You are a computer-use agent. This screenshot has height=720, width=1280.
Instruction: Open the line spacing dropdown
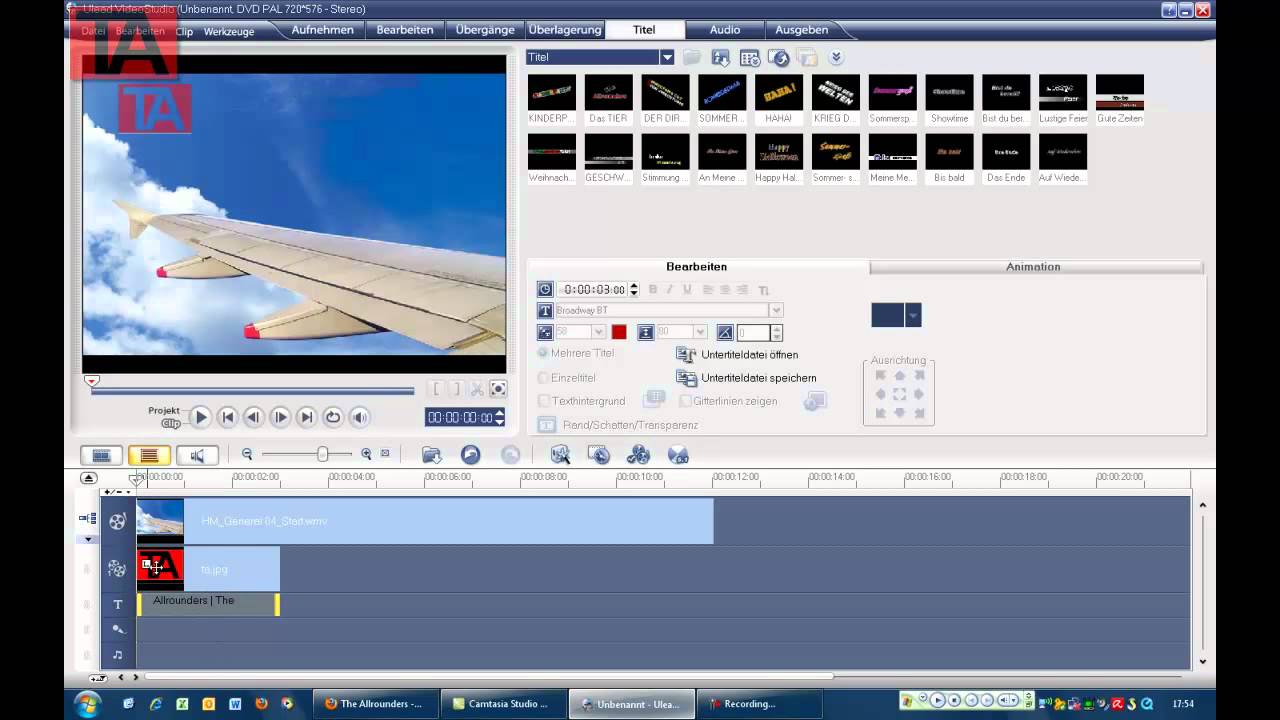point(700,332)
